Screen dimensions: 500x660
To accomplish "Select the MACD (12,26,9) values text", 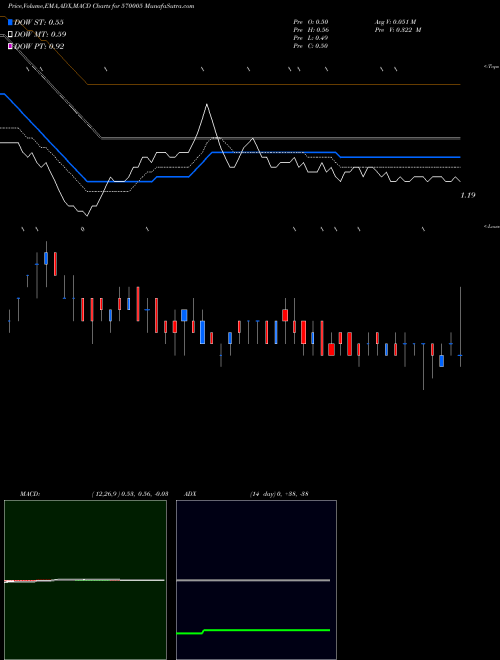I will (x=130, y=494).
